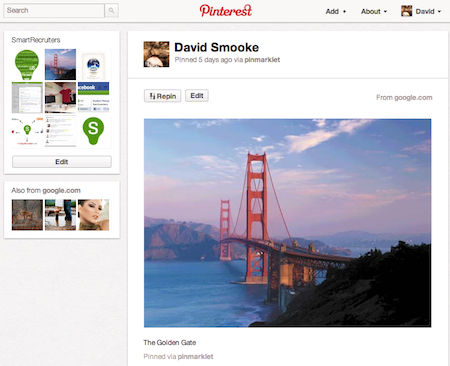Focus the Search input field
Image resolution: width=450 pixels, height=366 pixels.
coord(54,11)
